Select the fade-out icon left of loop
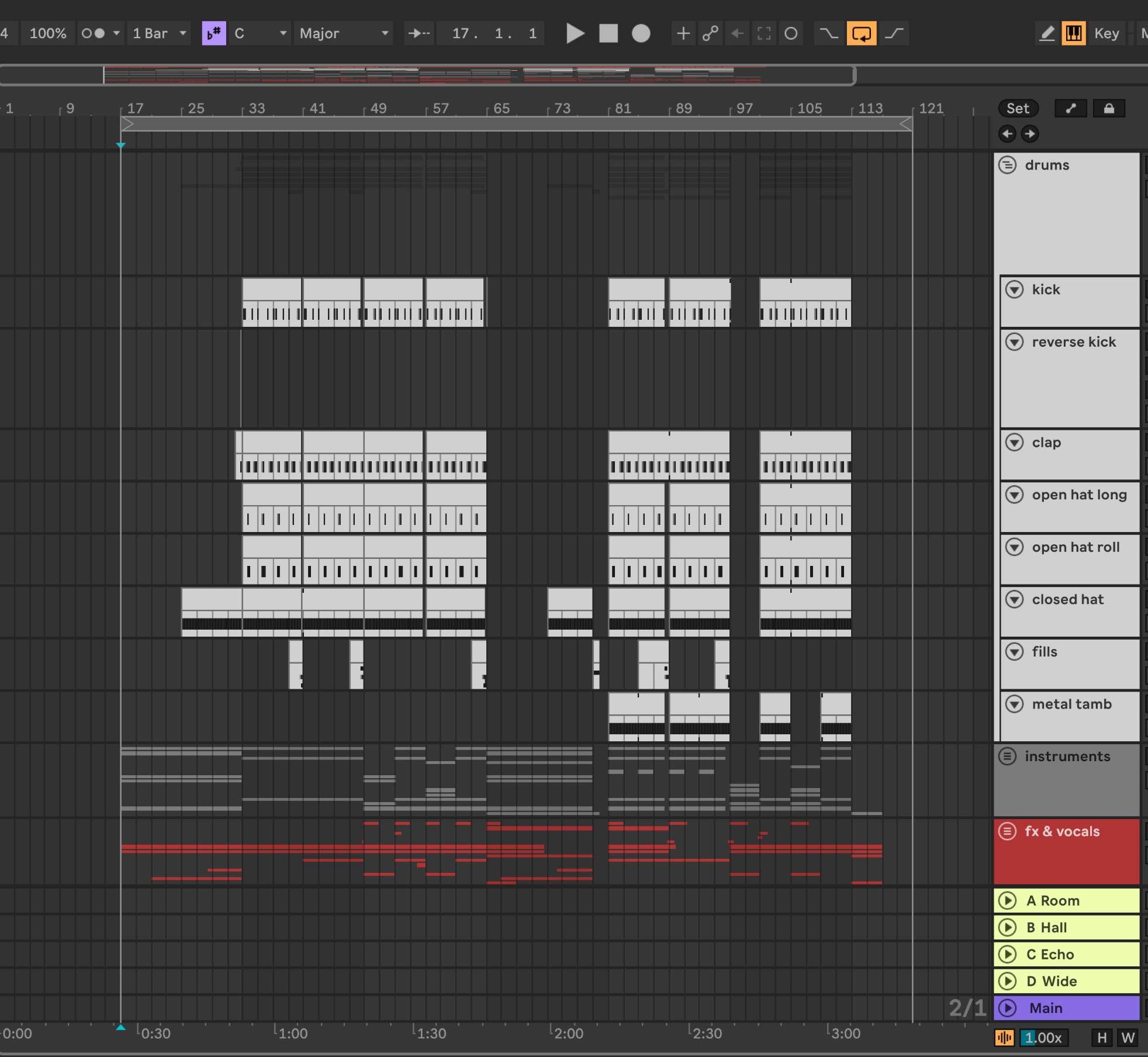This screenshot has height=1057, width=1148. tap(829, 33)
